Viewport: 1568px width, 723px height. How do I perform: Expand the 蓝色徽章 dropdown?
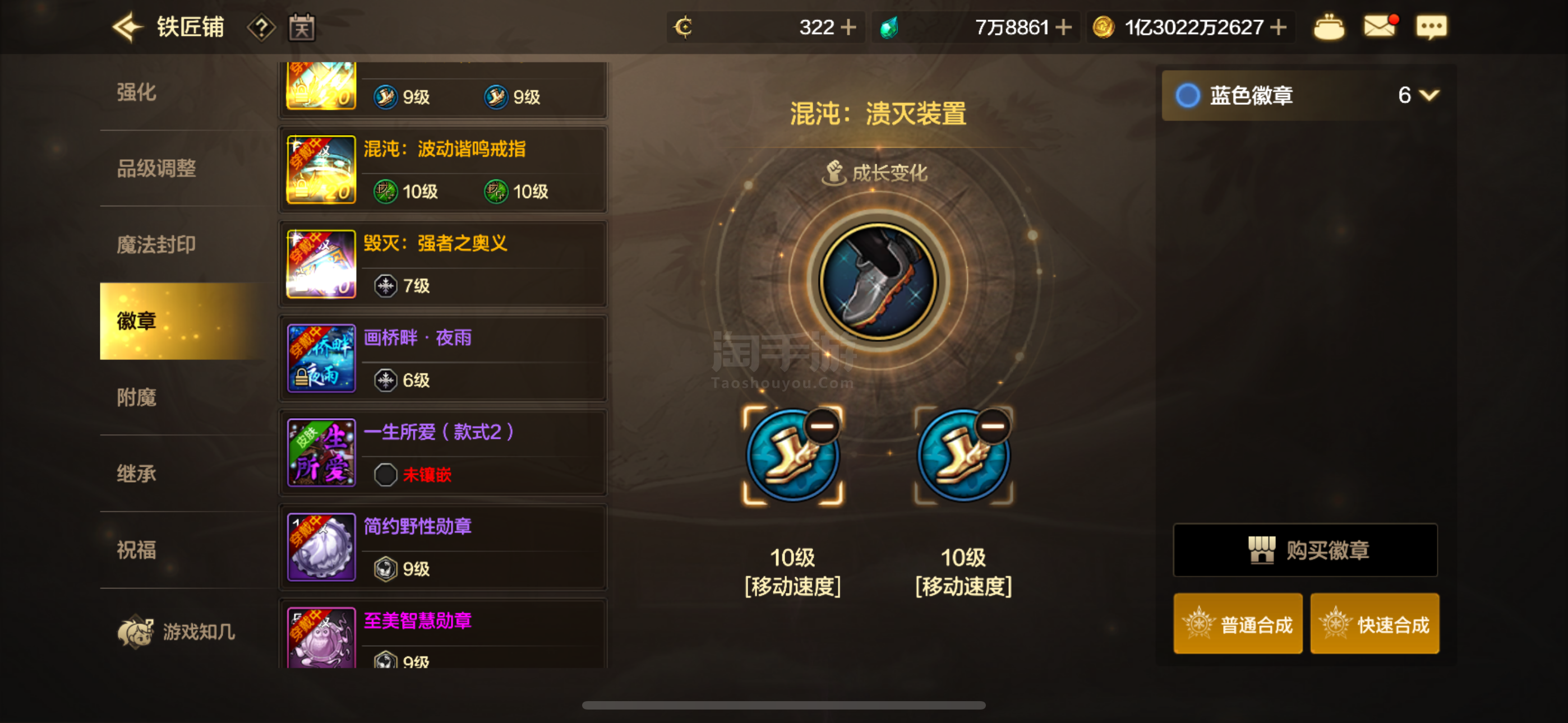tap(1428, 95)
